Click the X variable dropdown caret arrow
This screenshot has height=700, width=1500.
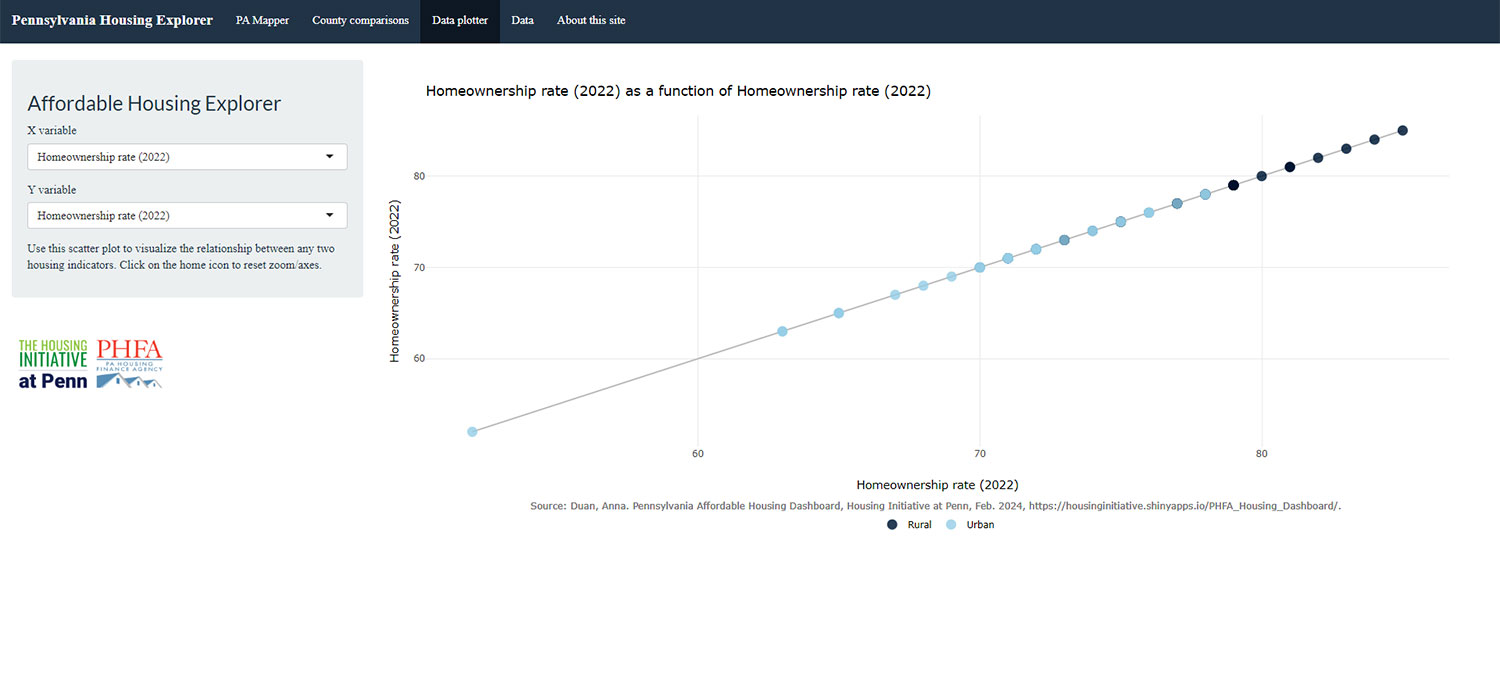[330, 156]
